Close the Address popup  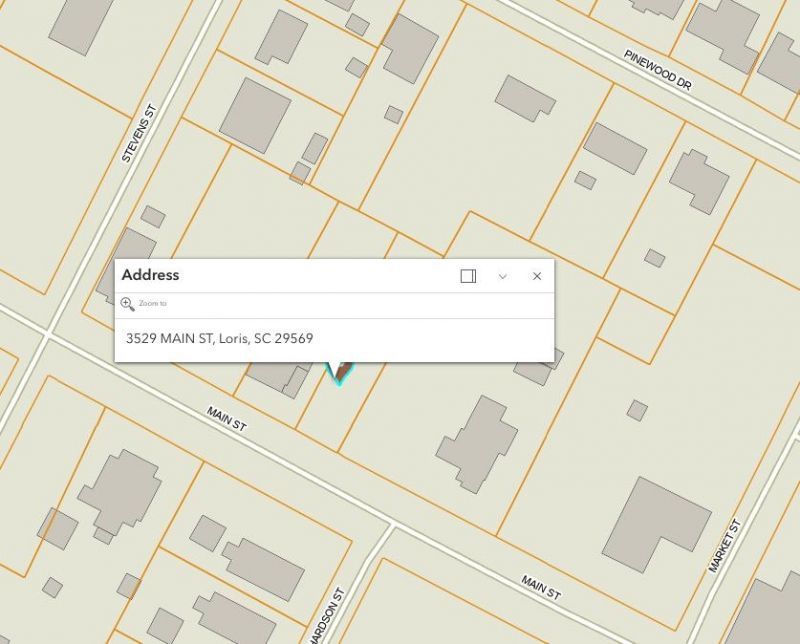tap(537, 276)
